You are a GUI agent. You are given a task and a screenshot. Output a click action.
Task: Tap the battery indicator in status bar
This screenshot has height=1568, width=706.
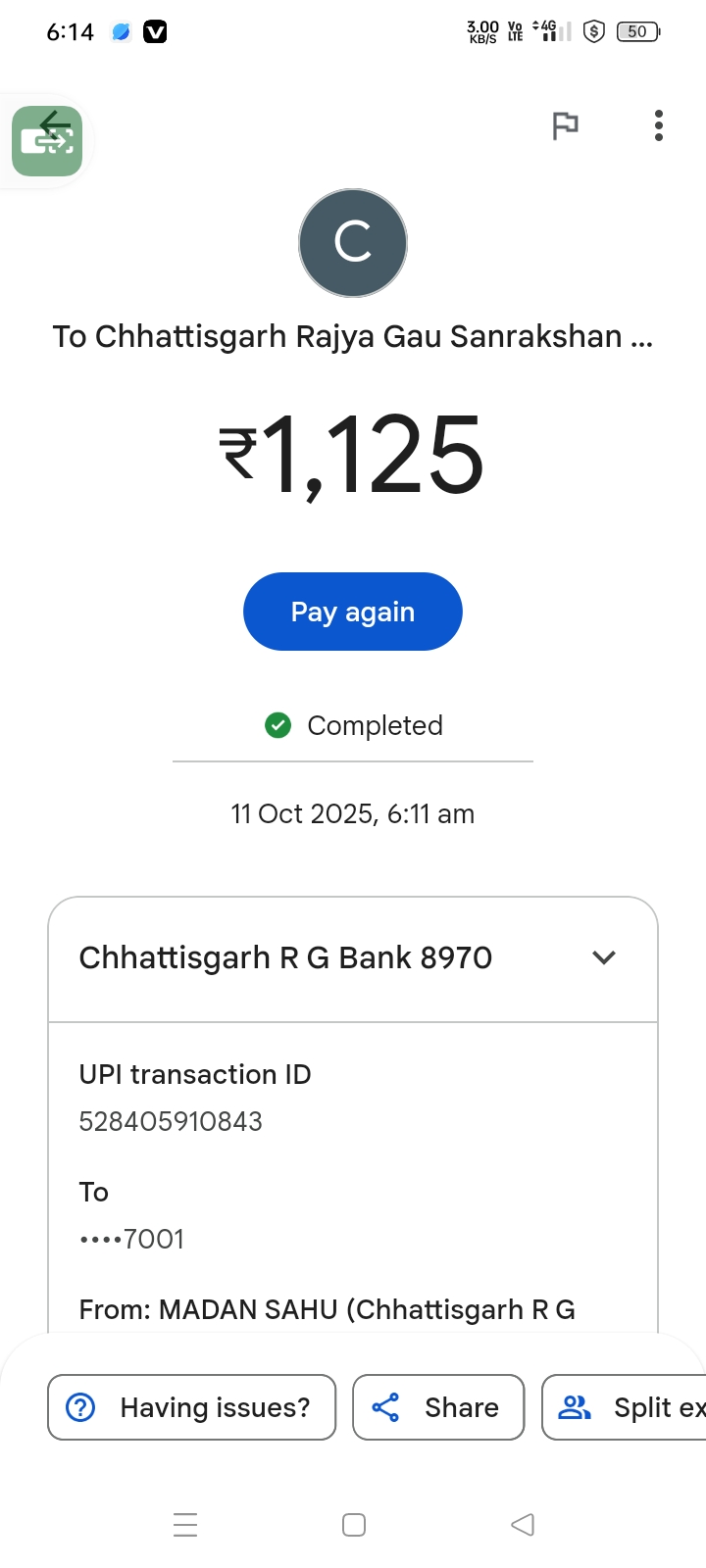[x=637, y=31]
